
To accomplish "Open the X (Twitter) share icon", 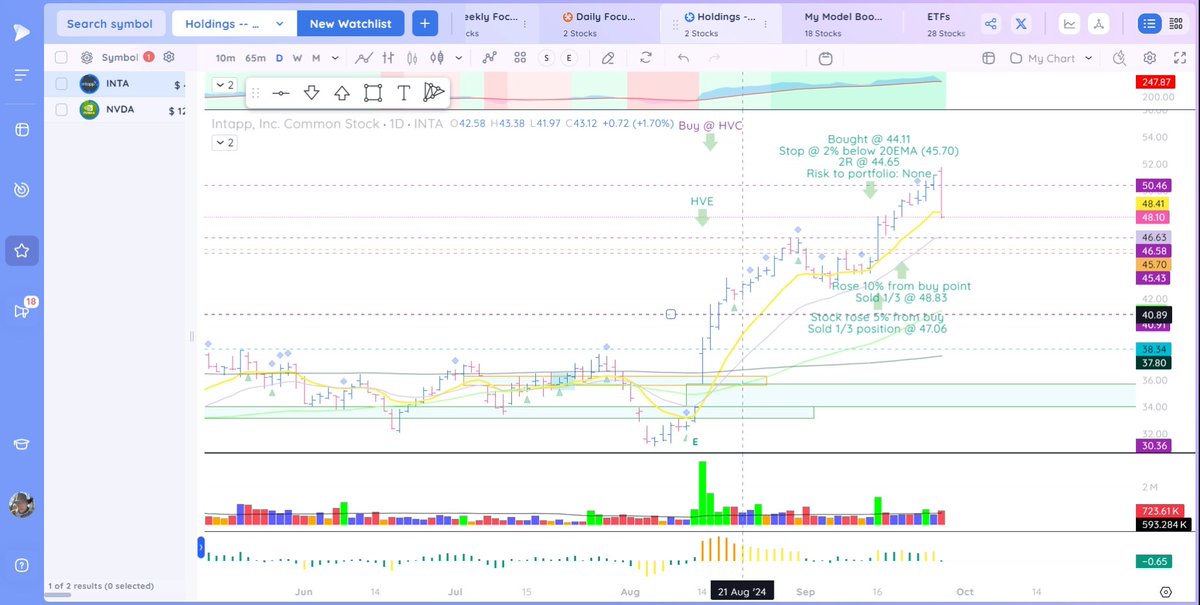I will (1021, 23).
